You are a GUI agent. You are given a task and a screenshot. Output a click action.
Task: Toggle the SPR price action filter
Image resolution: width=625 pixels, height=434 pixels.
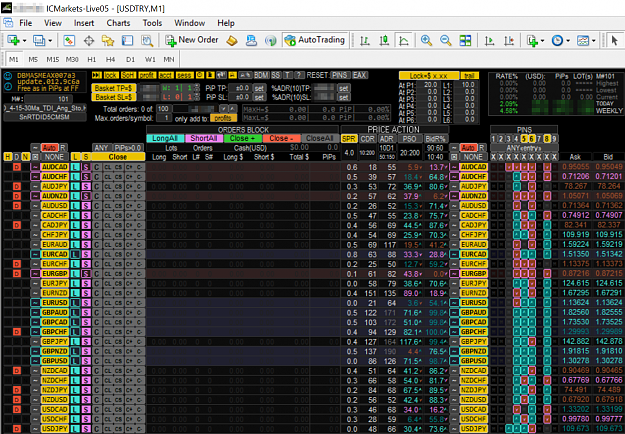348,139
